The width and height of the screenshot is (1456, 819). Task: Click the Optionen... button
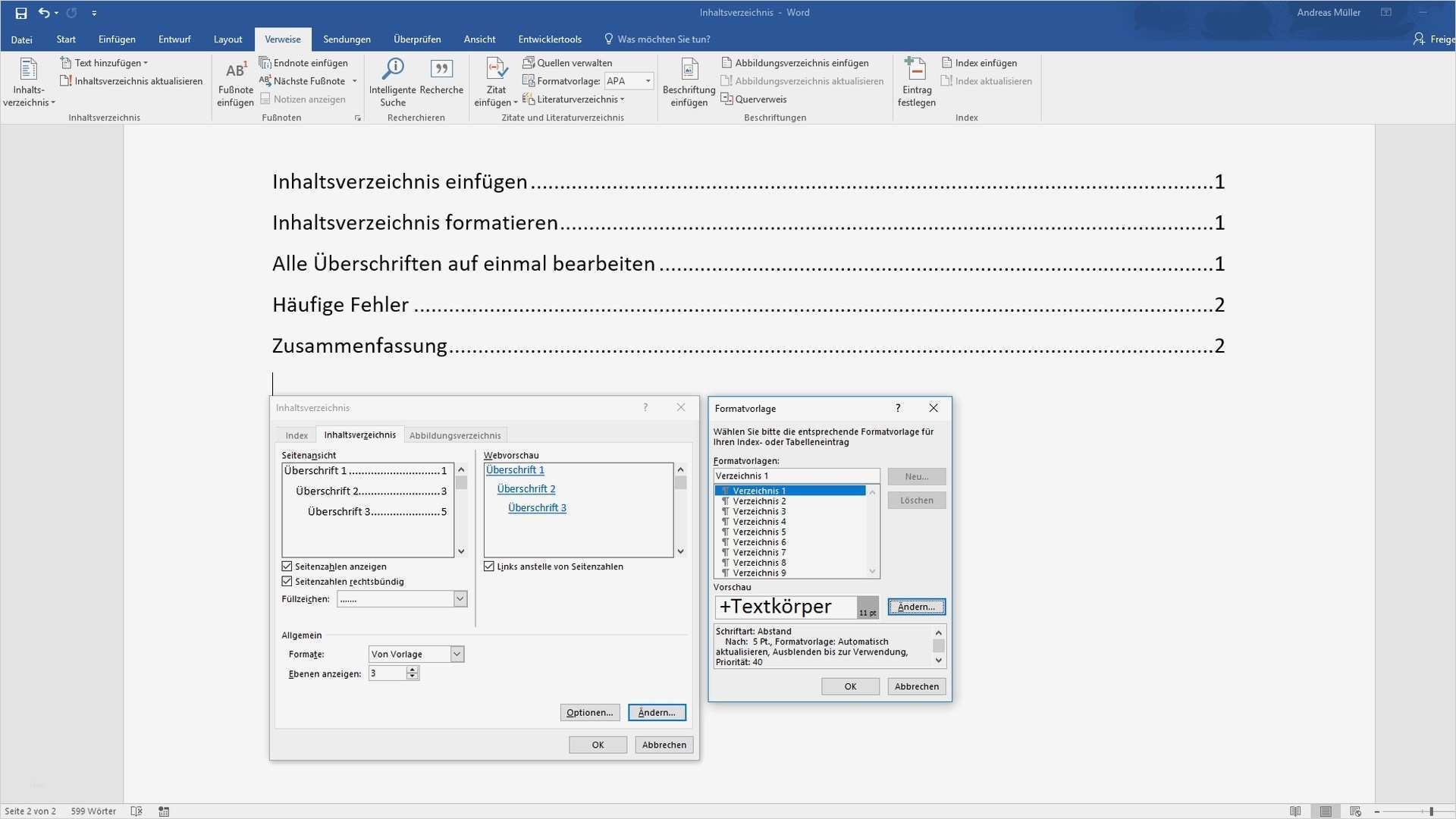[x=589, y=713]
